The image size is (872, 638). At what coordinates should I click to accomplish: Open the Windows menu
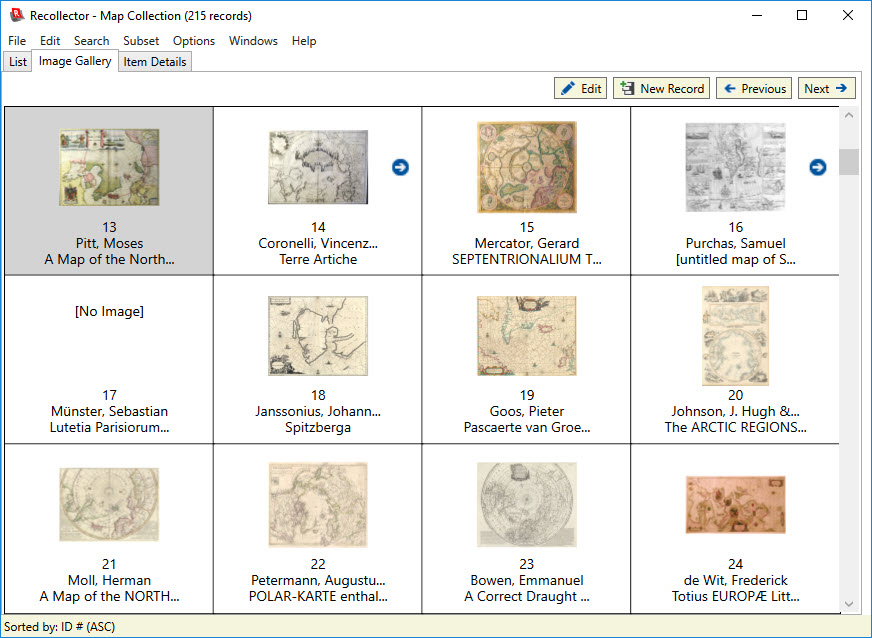(x=253, y=41)
